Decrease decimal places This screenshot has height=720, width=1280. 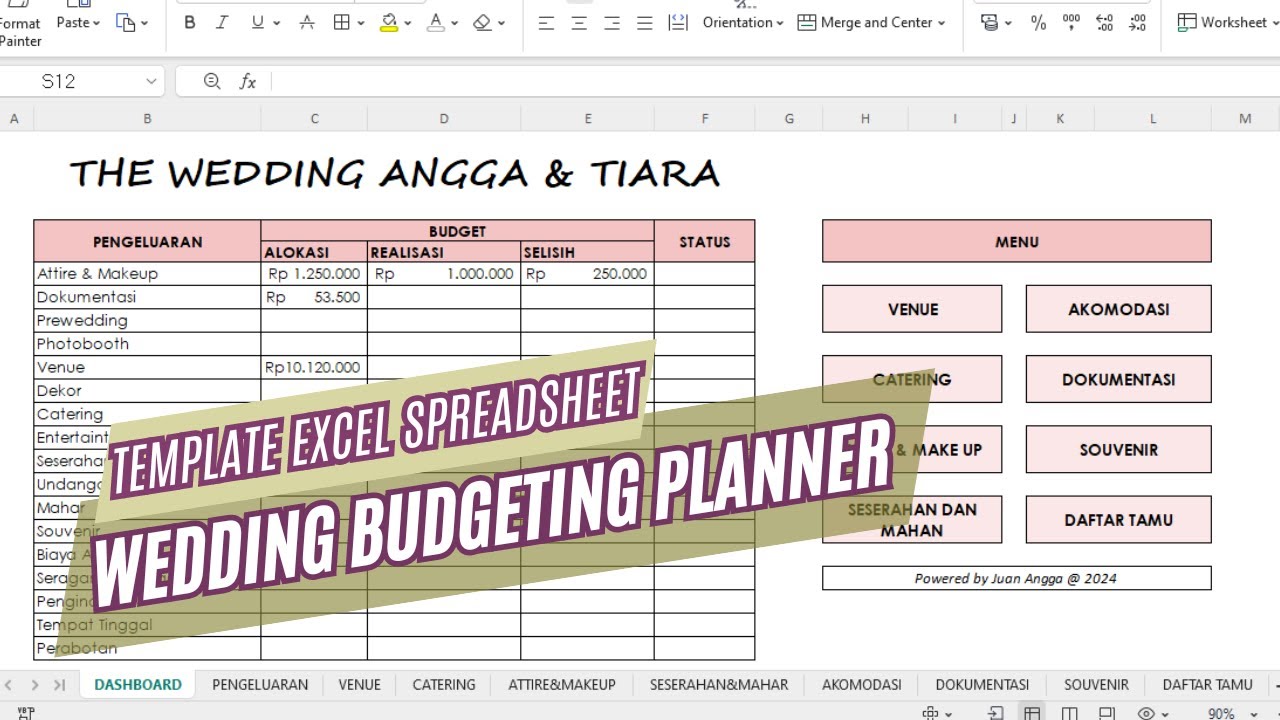tap(1138, 22)
